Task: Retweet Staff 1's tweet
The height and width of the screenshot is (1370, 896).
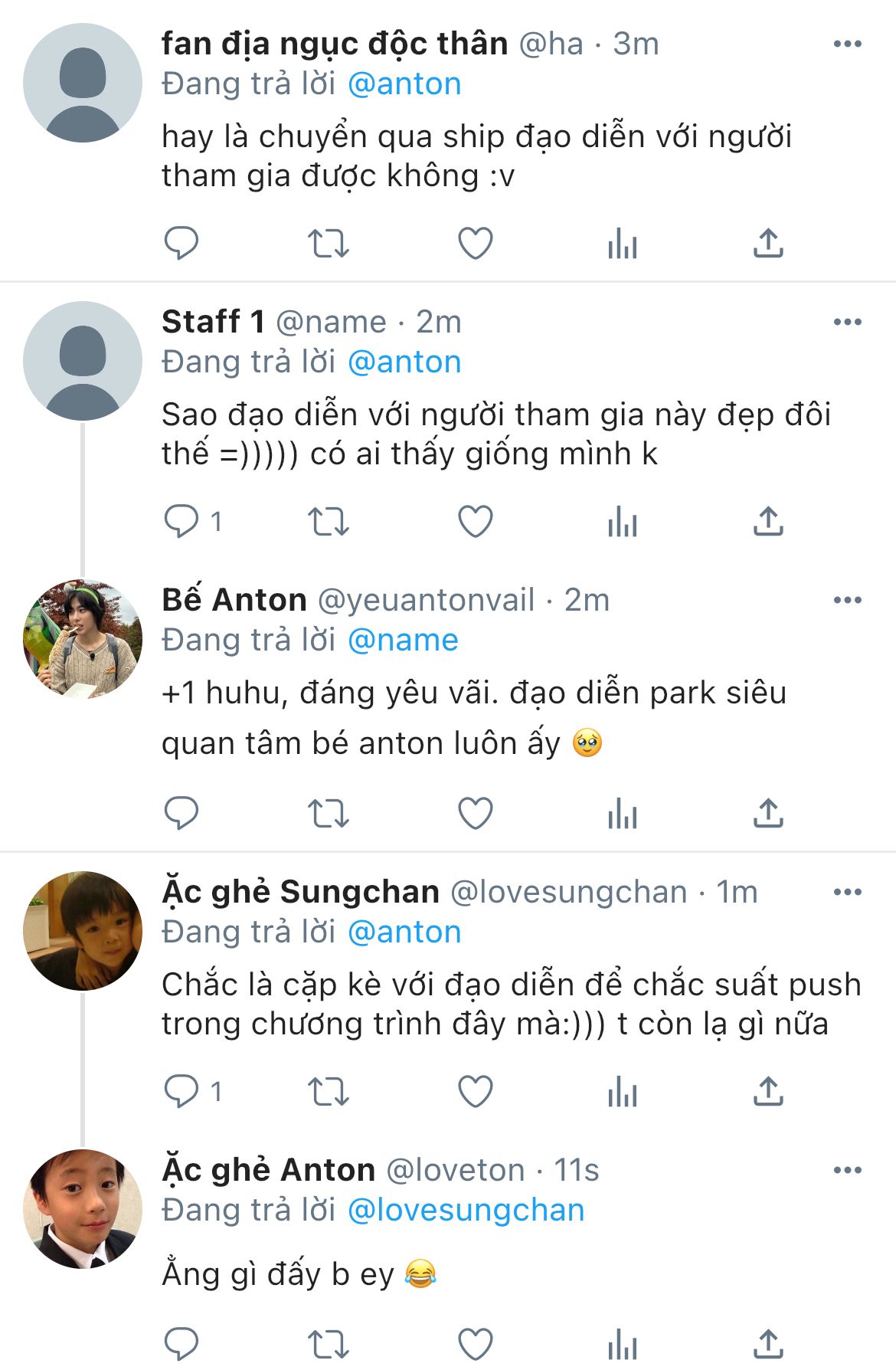Action: tap(328, 522)
